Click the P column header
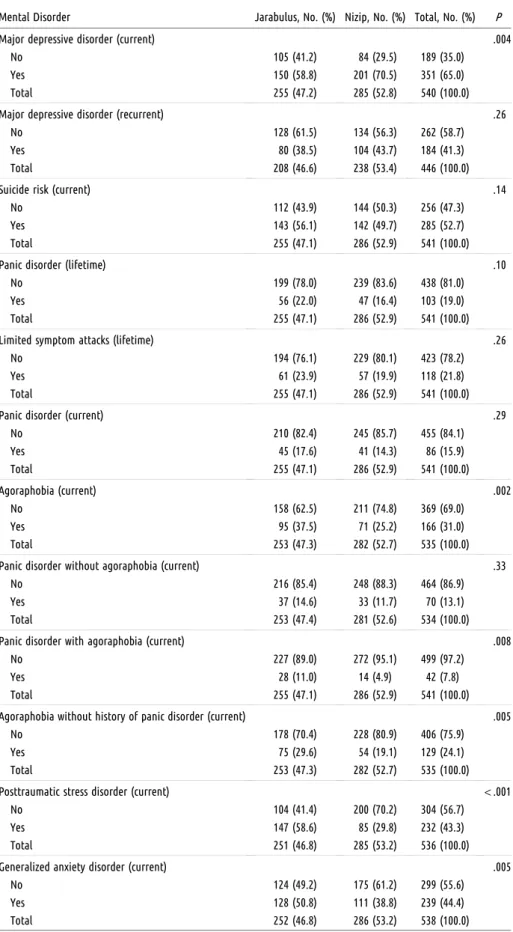The height and width of the screenshot is (932, 513). (498, 18)
